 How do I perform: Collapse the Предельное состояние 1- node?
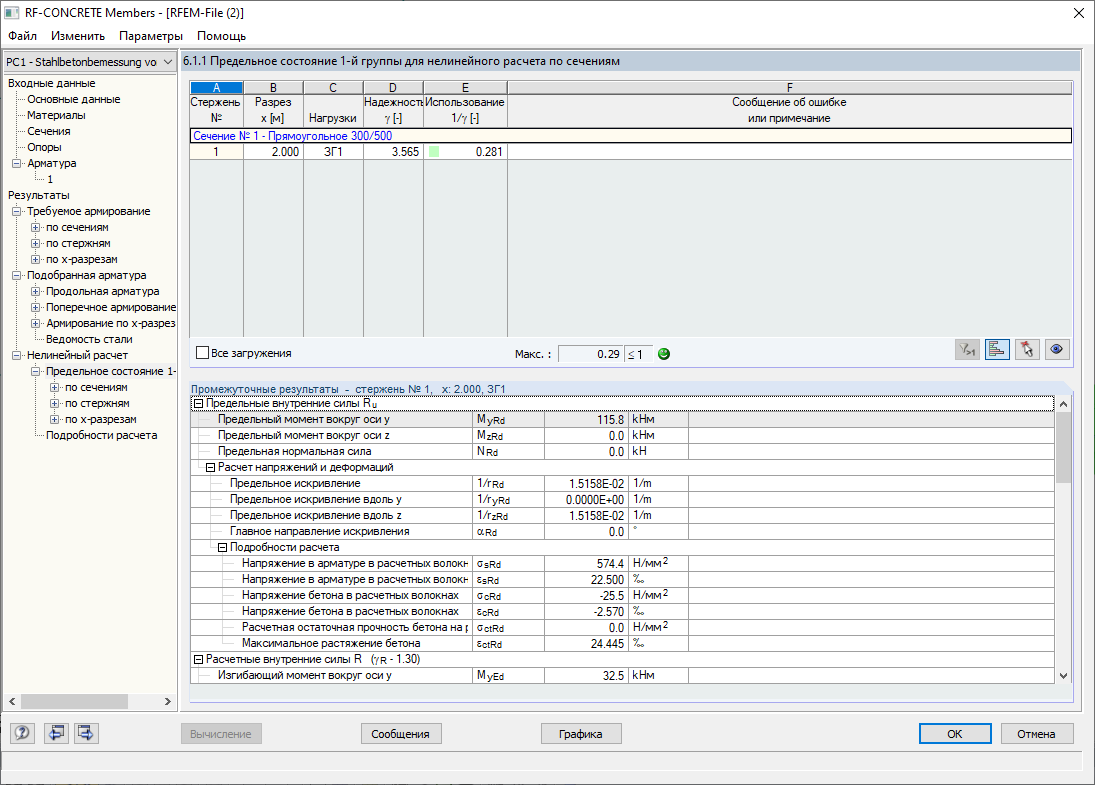pos(36,372)
